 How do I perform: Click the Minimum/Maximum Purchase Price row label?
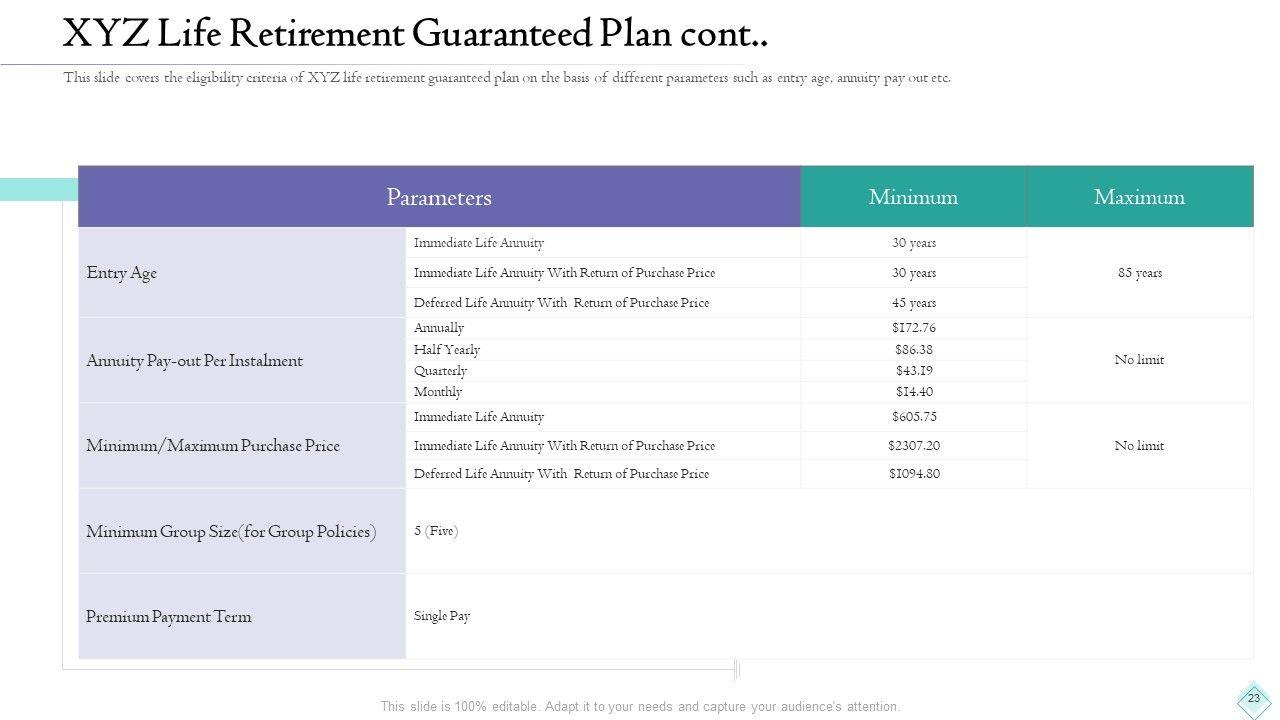tap(213, 446)
